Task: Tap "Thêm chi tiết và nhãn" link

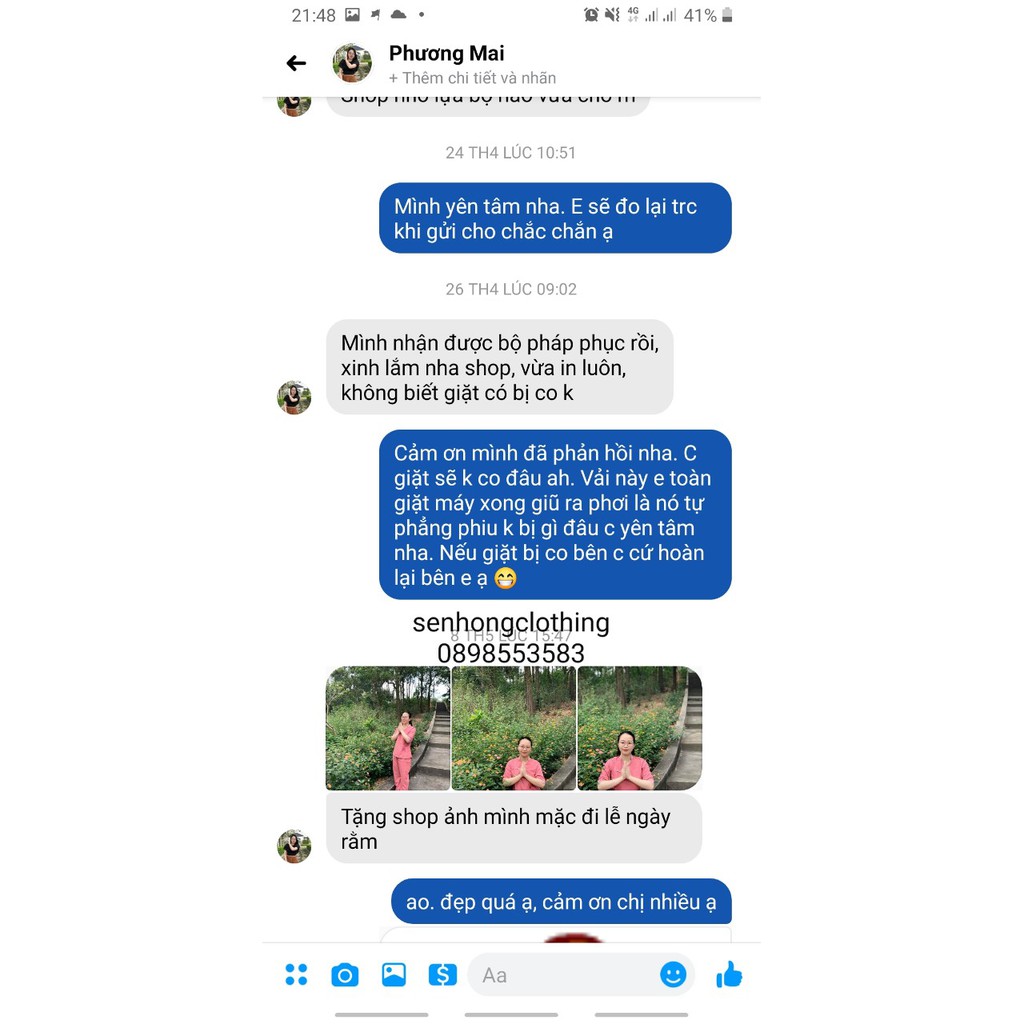Action: [x=473, y=78]
